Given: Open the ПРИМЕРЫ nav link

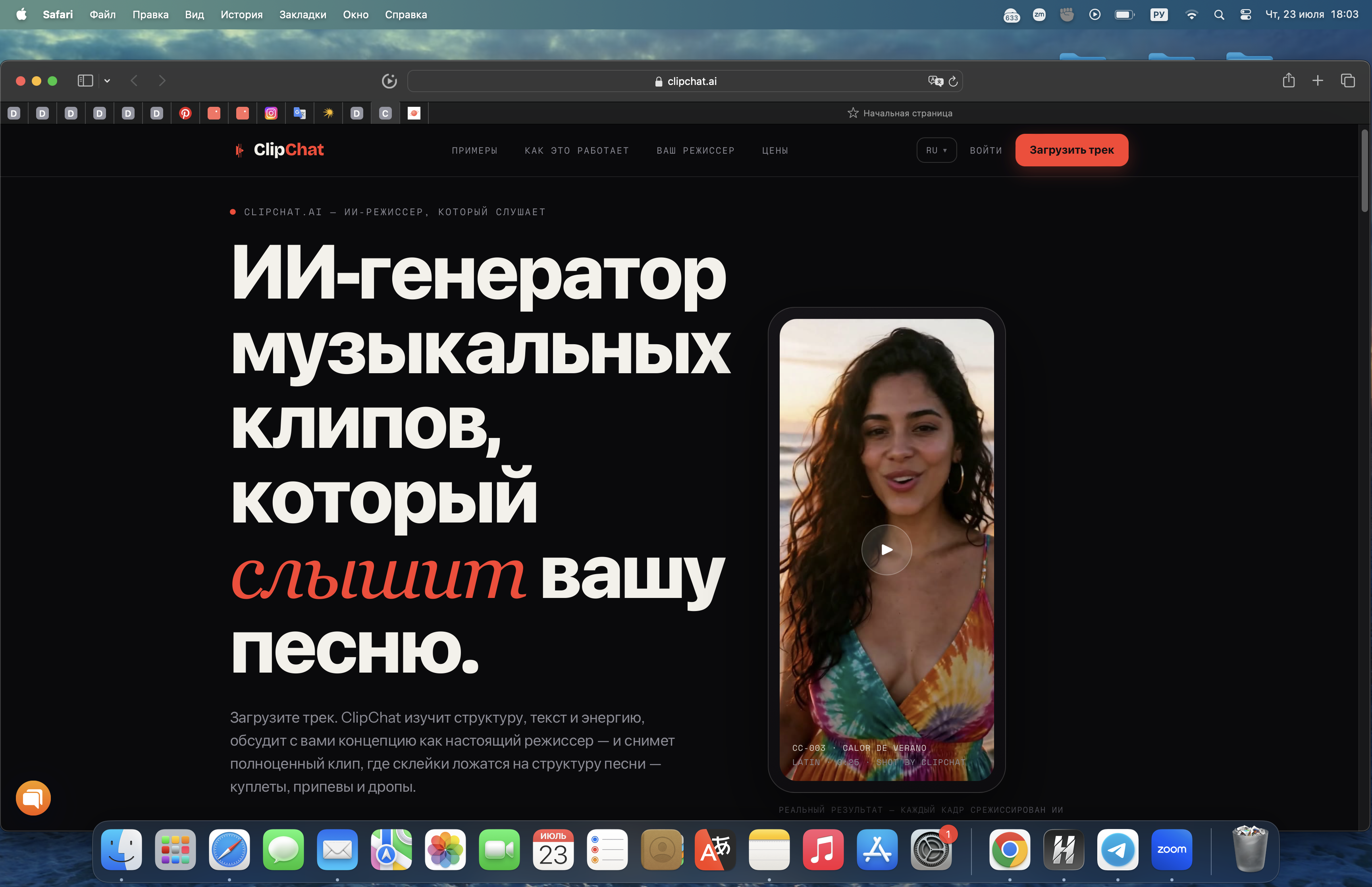Looking at the screenshot, I should tap(474, 150).
